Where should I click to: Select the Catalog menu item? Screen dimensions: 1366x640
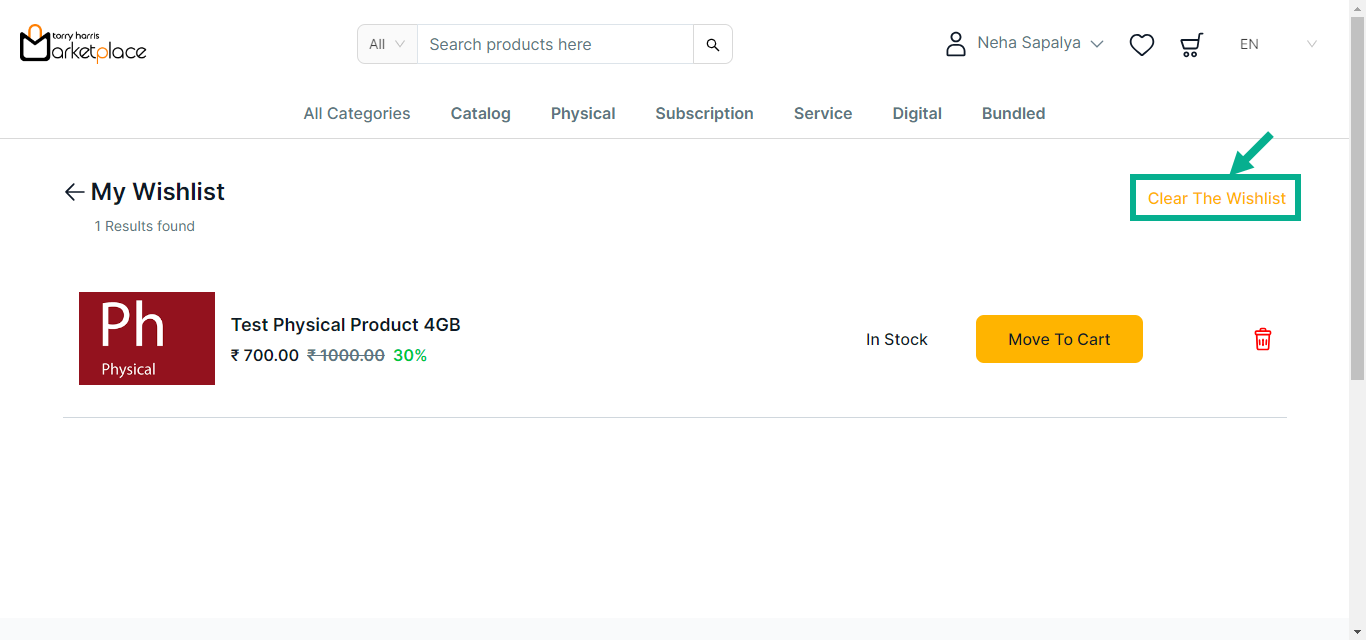pyautogui.click(x=480, y=114)
